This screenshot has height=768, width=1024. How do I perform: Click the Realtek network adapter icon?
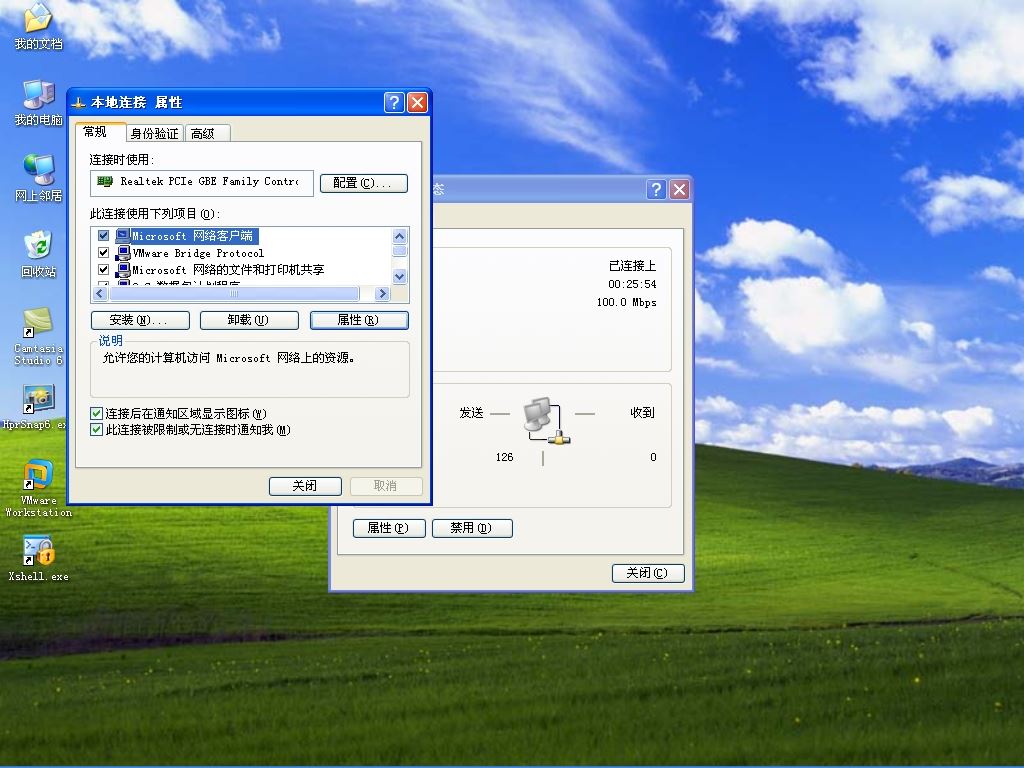[x=104, y=182]
